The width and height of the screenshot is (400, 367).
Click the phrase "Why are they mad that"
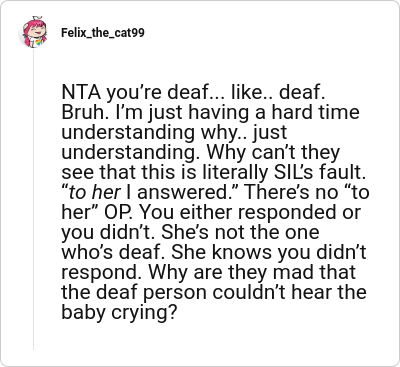point(252,272)
